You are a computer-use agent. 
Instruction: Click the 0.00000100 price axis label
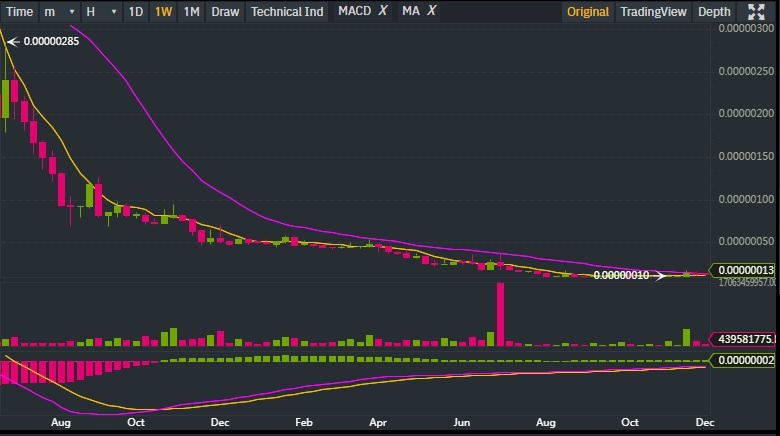point(746,199)
